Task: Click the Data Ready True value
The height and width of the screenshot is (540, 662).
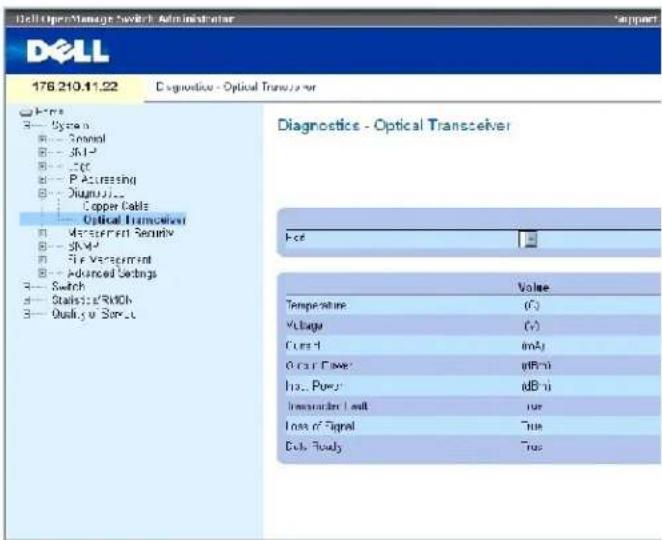Action: pyautogui.click(x=532, y=446)
